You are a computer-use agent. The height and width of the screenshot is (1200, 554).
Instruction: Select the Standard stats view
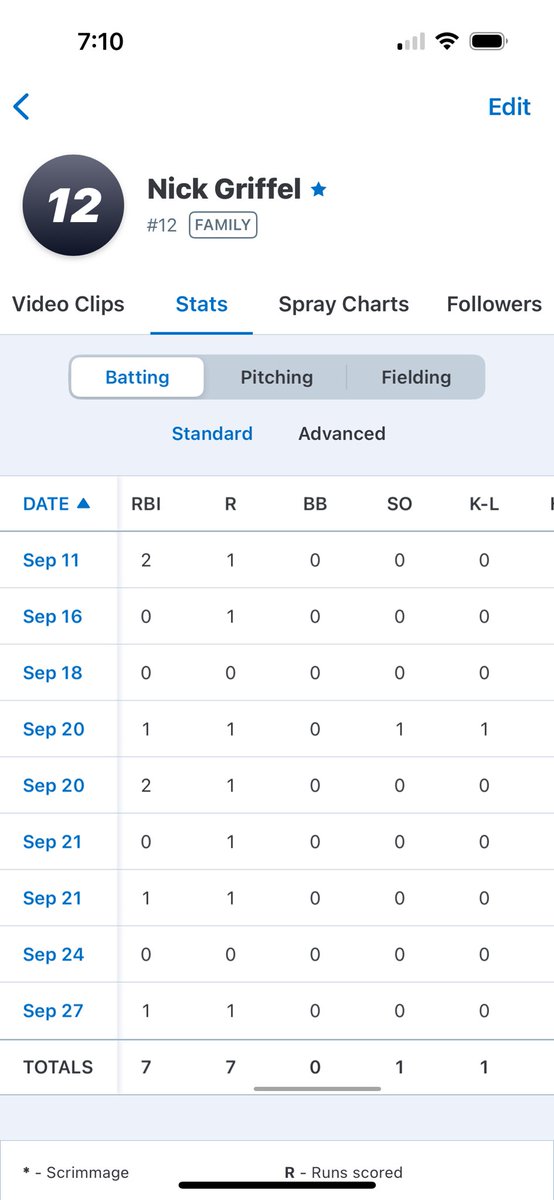click(x=212, y=433)
